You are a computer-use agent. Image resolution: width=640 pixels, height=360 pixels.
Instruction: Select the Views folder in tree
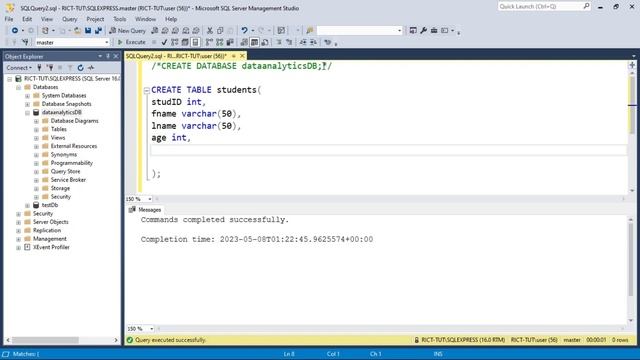click(58, 138)
